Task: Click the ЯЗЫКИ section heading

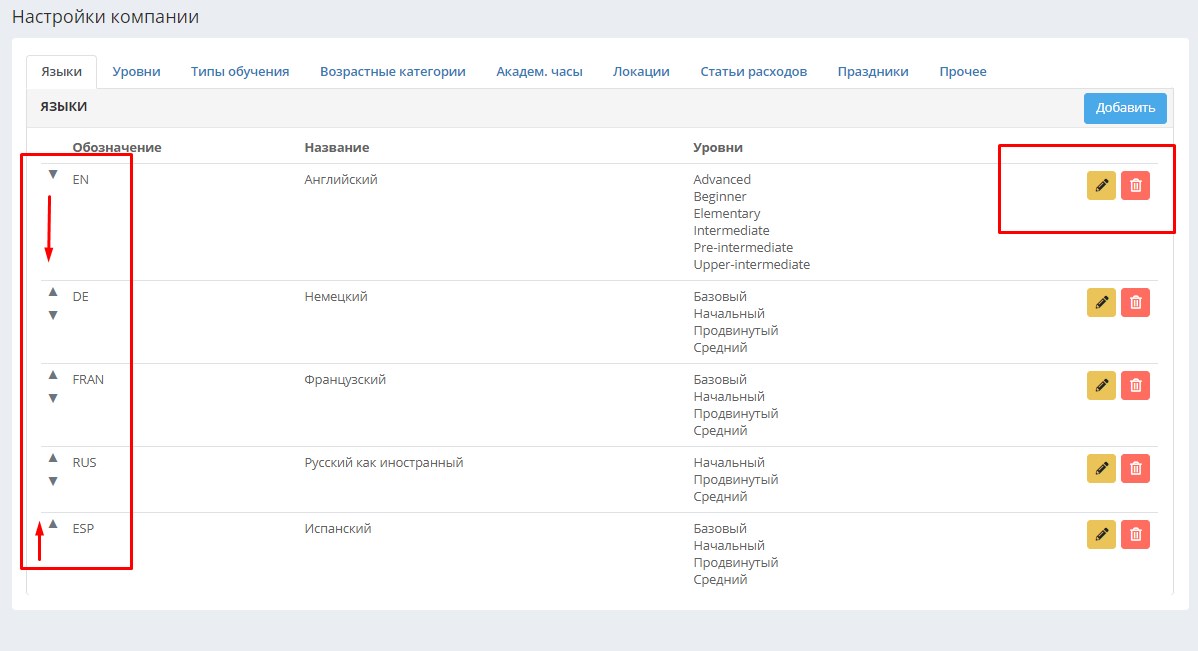Action: coord(63,107)
